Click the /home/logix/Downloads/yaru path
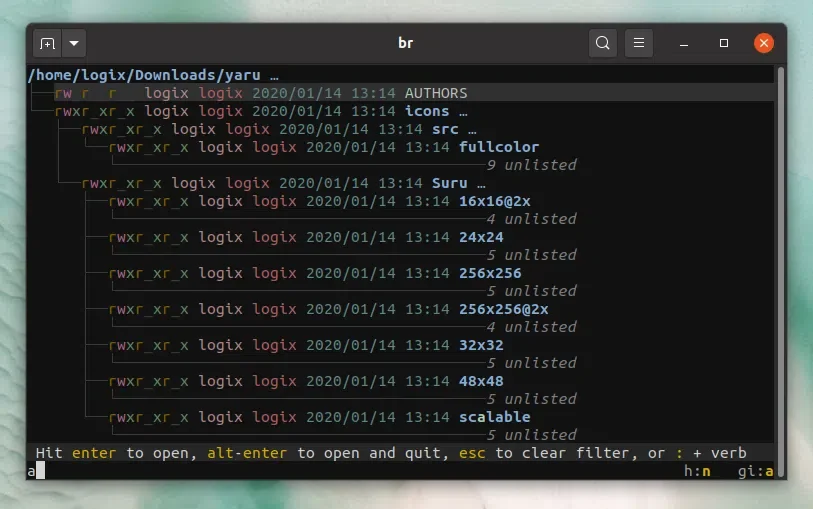Viewport: 813px width, 509px height. tap(144, 75)
